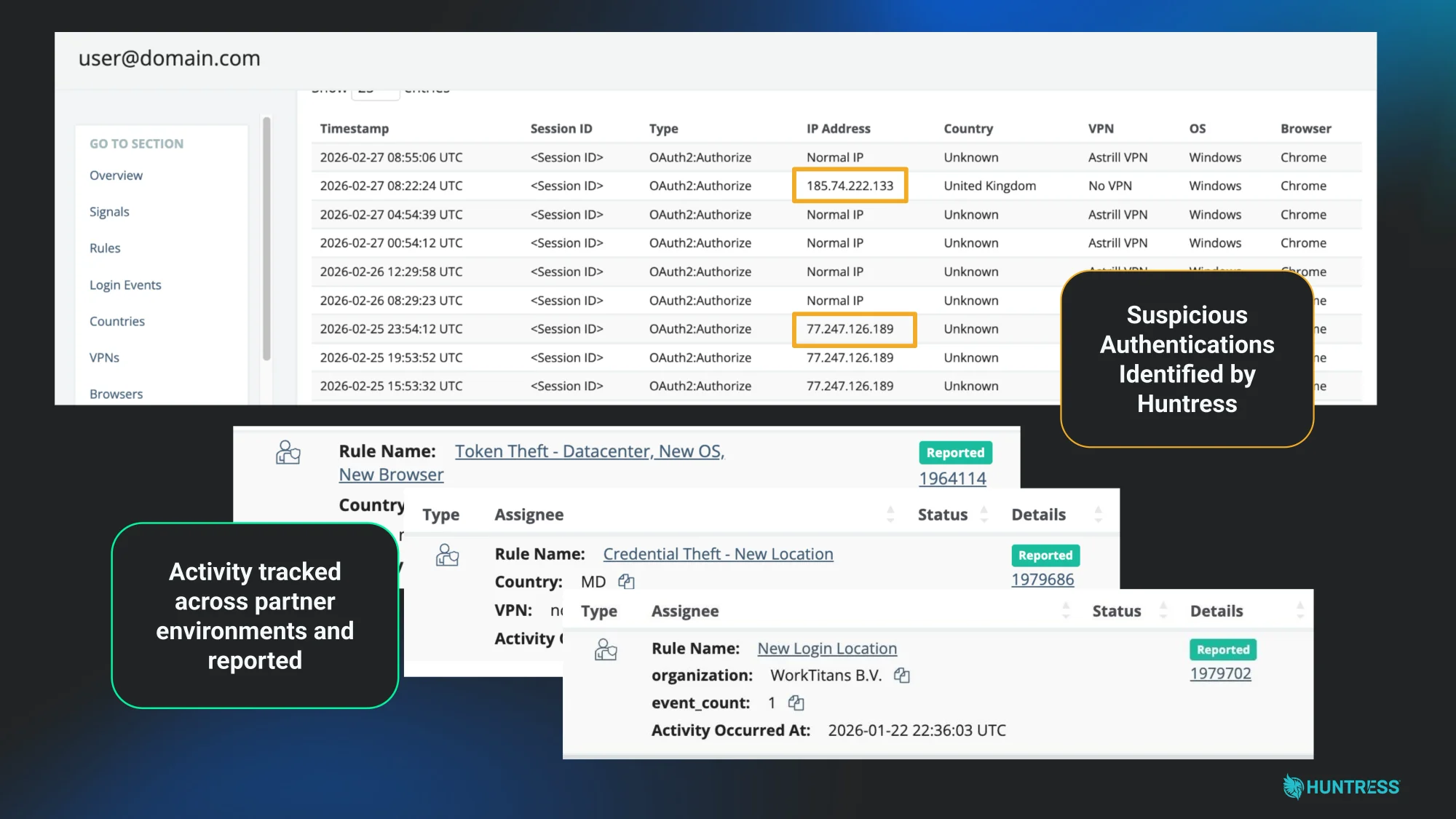The image size is (1456, 819).
Task: Open the Browsers section
Action: coord(116,395)
